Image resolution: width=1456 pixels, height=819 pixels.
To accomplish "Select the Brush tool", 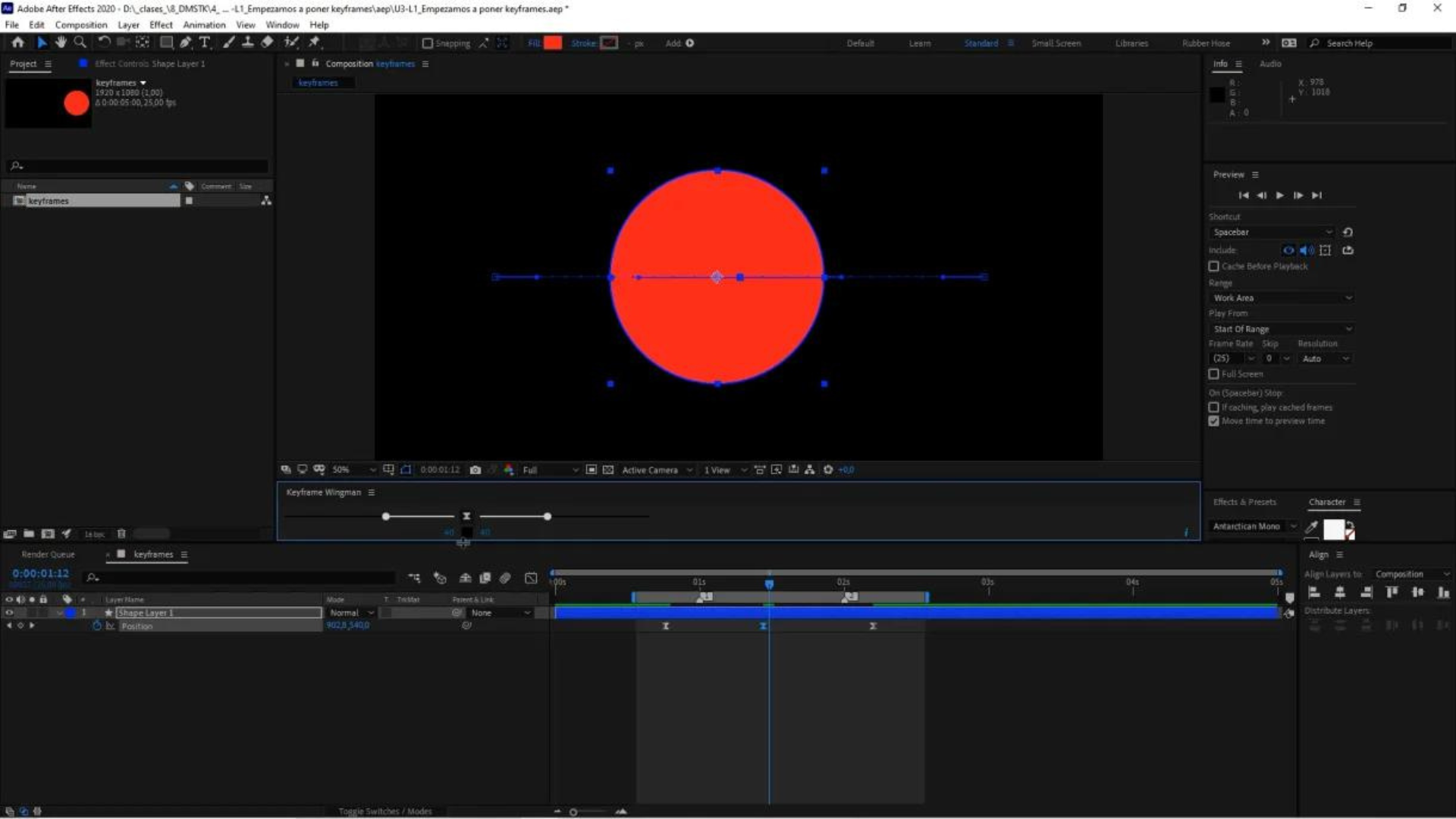I will [x=229, y=42].
